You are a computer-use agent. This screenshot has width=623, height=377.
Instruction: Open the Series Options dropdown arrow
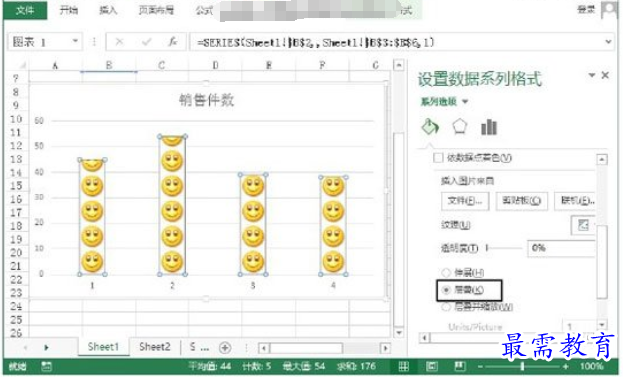(465, 102)
